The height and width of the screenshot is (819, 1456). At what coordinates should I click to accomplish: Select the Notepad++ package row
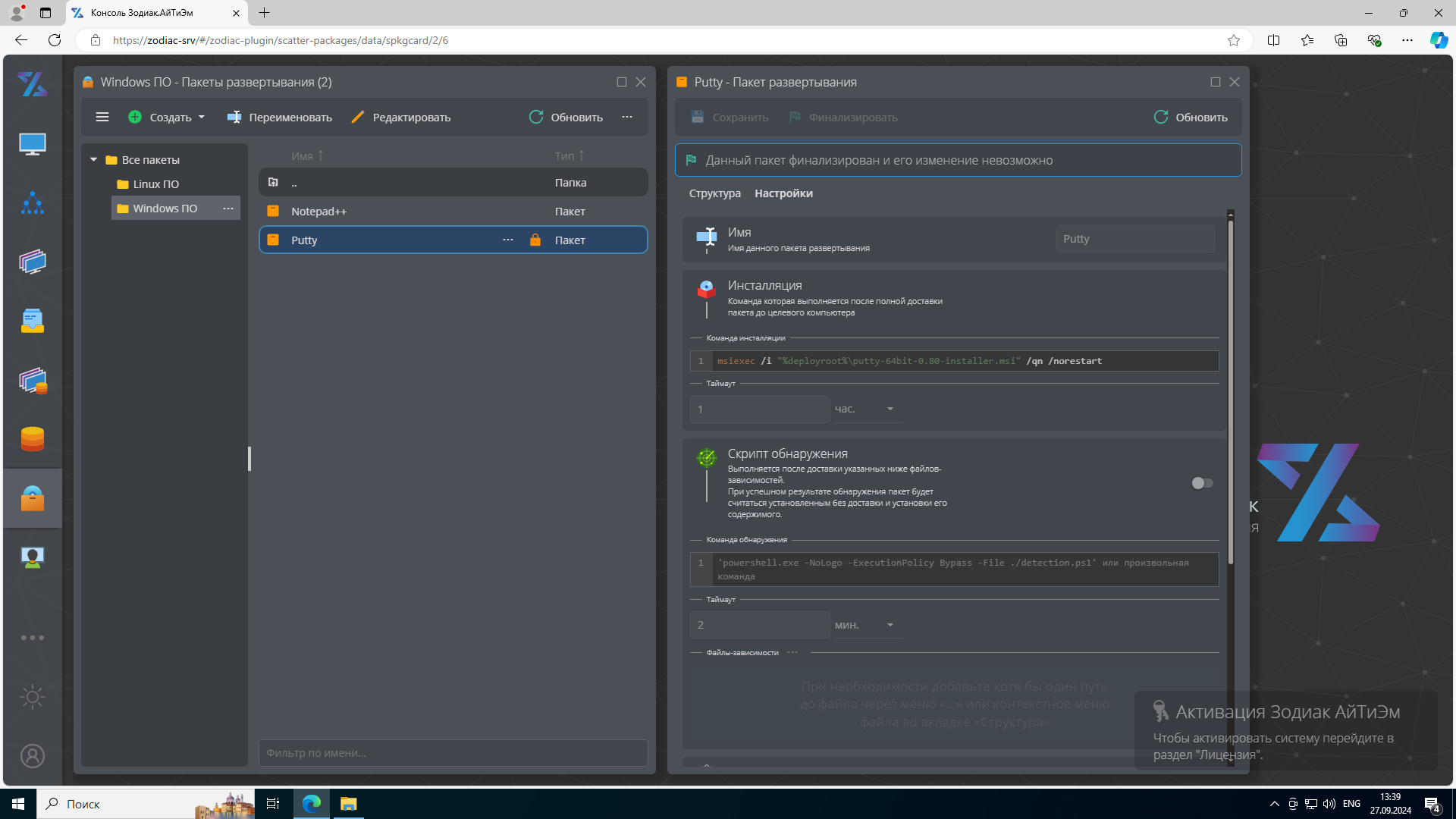453,212
